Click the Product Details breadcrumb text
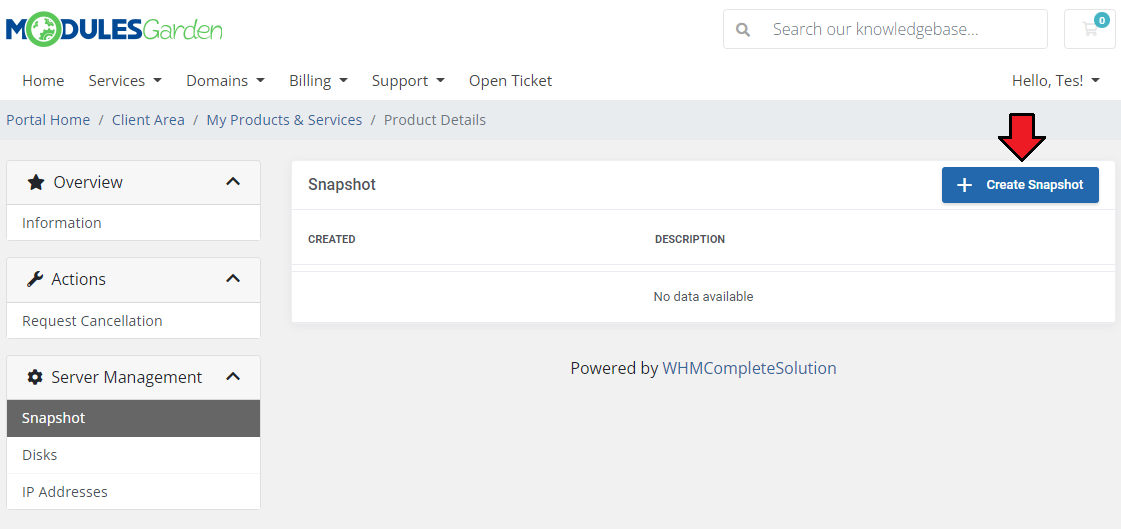 [x=435, y=120]
